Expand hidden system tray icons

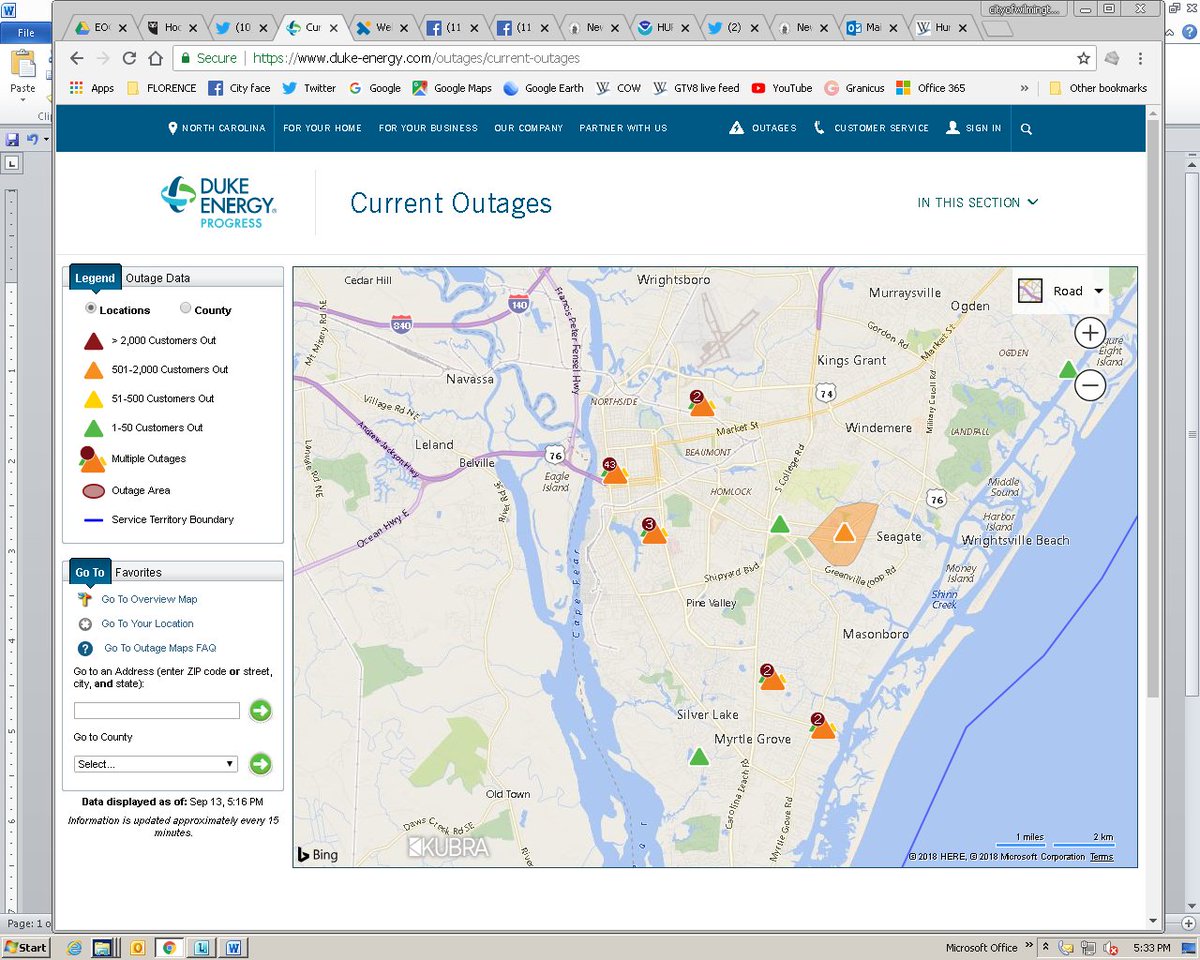pos(1045,947)
